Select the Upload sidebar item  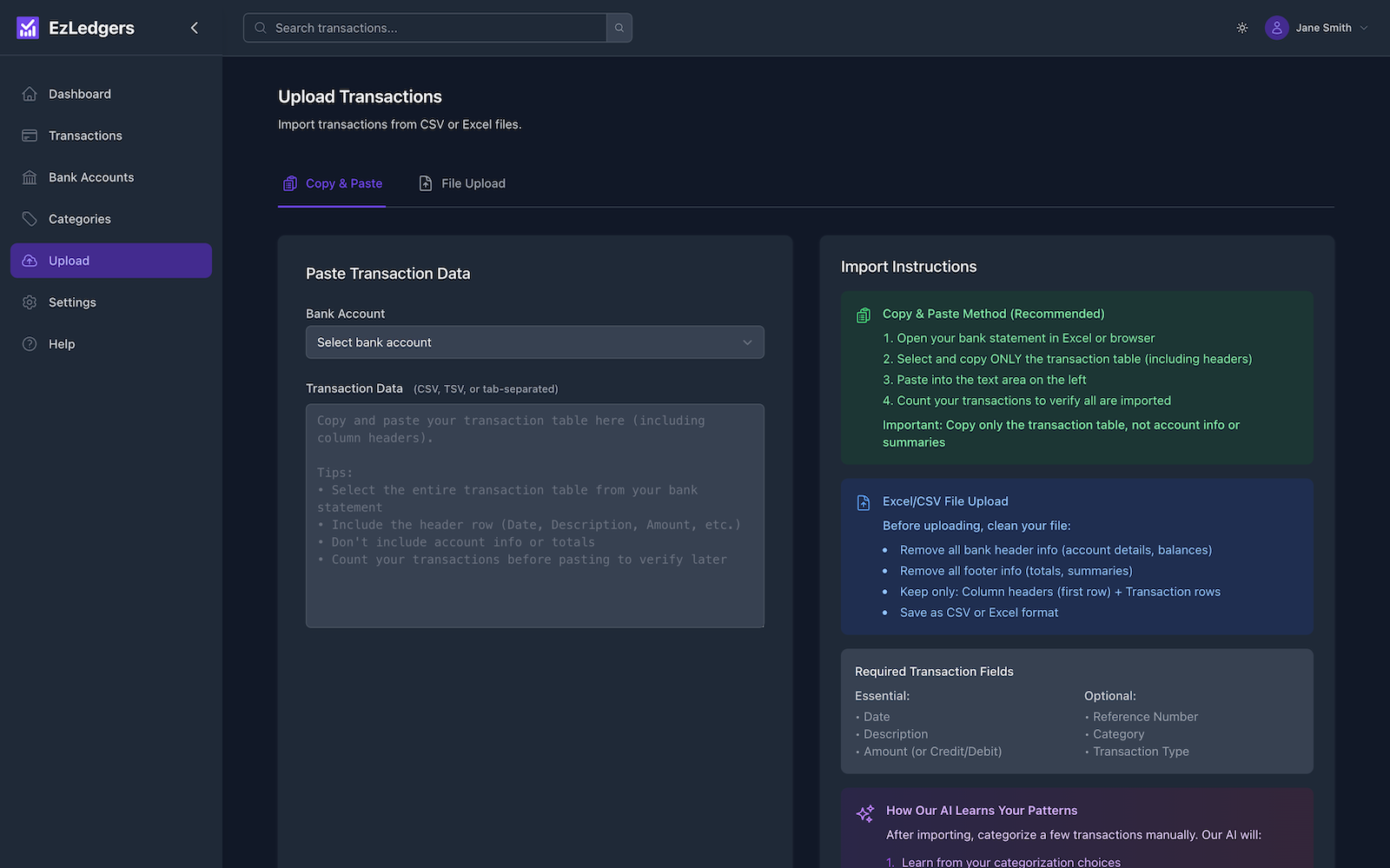point(111,261)
